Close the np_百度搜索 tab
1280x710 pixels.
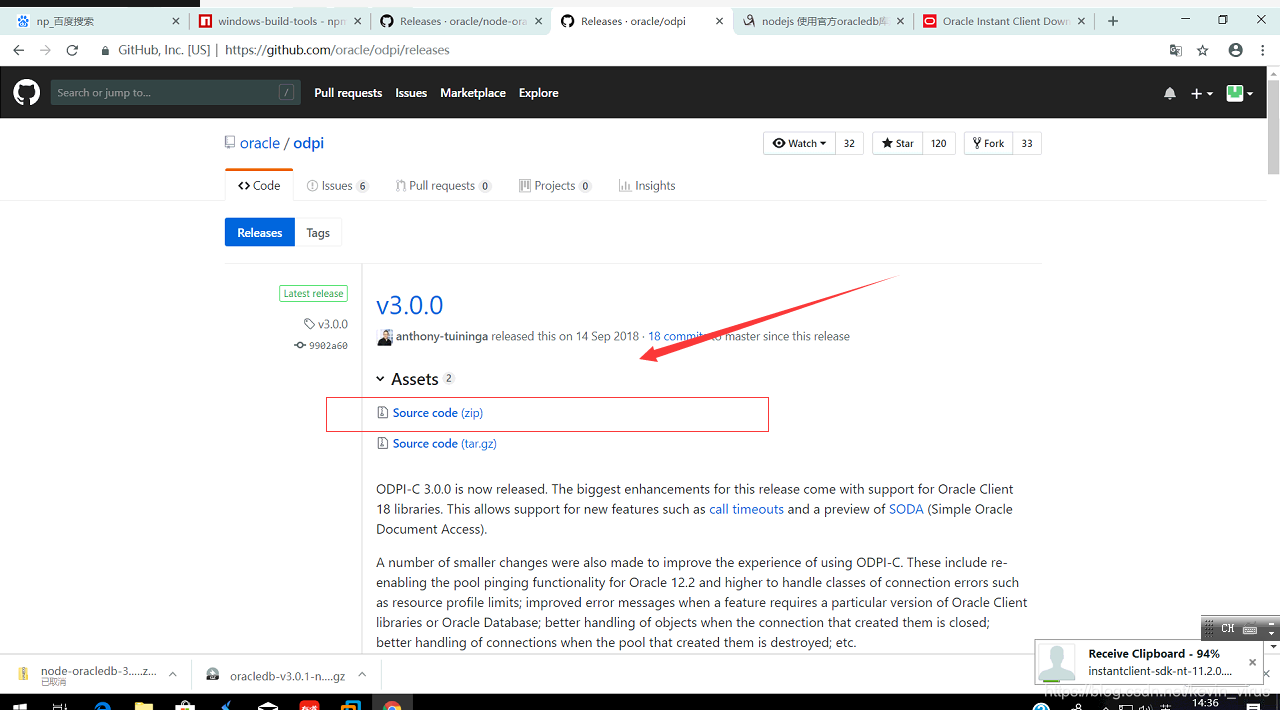(176, 21)
